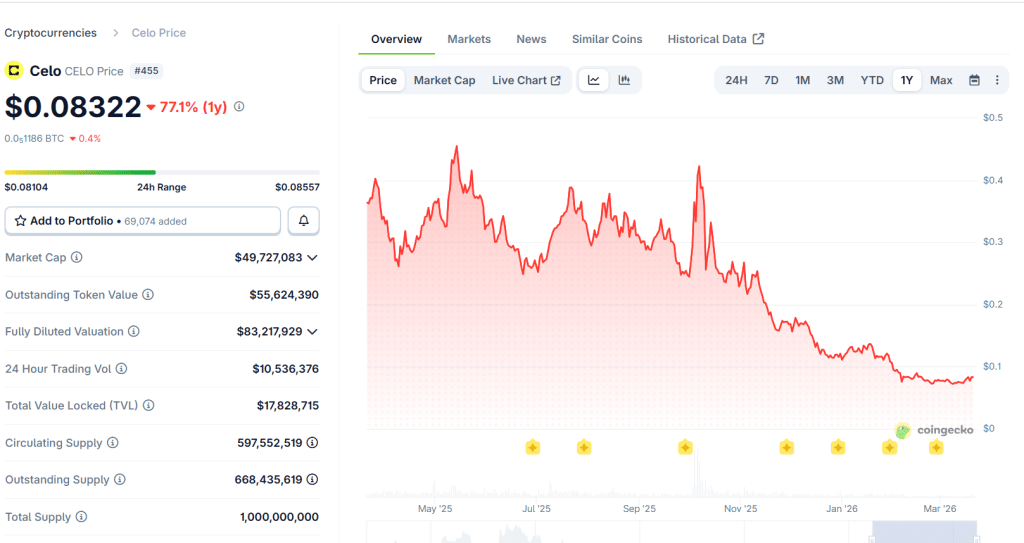Expand the Fully Diluted Valuation chevron

click(312, 331)
